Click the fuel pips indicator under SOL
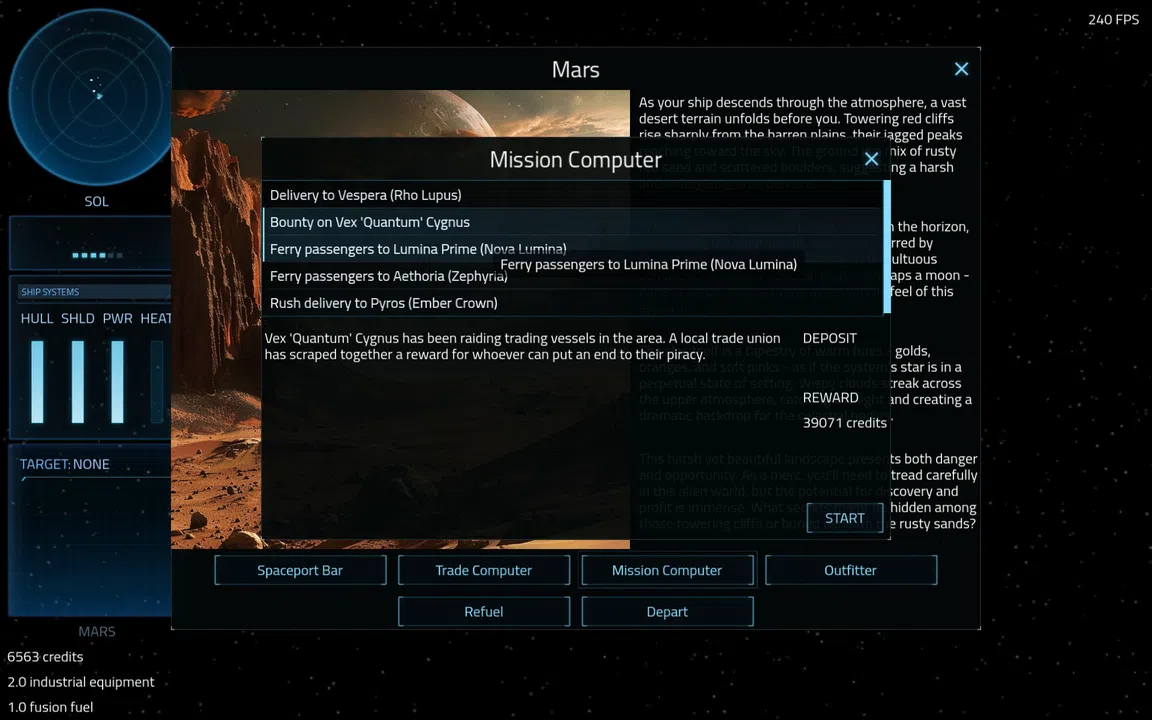1152x720 pixels. 97,256
